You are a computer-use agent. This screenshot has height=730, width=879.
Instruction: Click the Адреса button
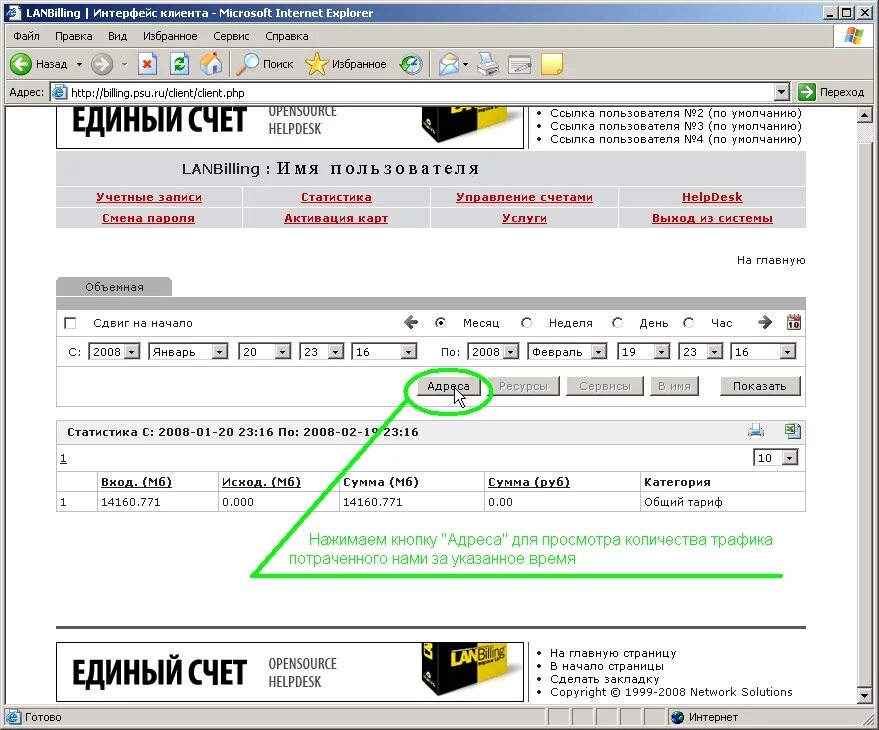[448, 386]
